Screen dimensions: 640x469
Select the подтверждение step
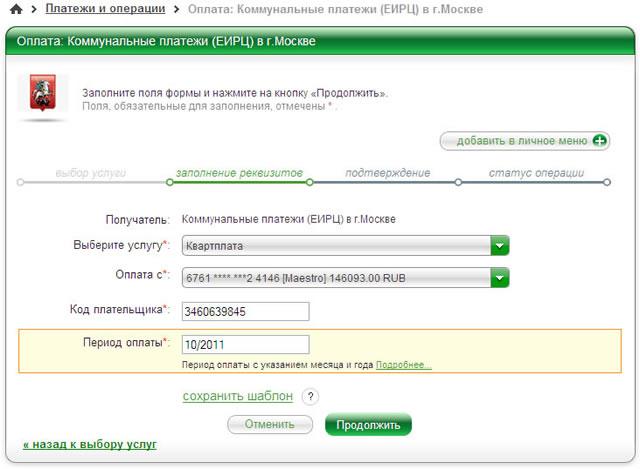coord(388,173)
